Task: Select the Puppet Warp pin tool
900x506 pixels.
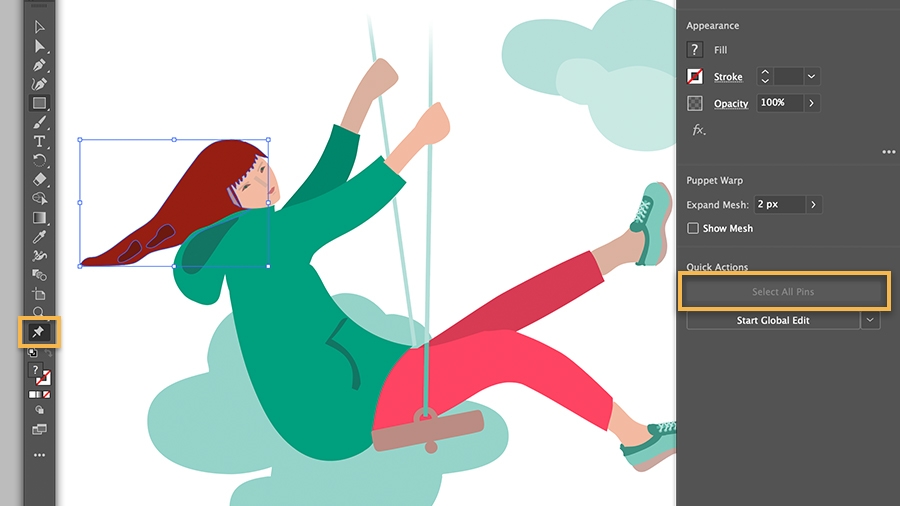Action: click(38, 332)
